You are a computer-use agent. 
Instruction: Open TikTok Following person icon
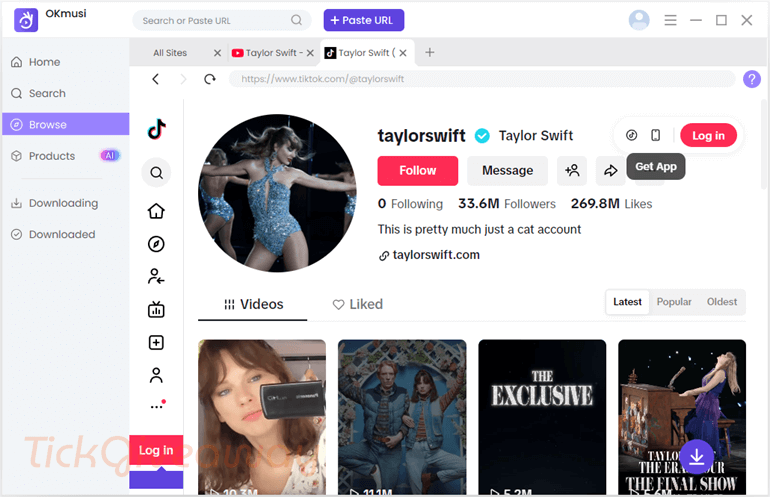click(156, 276)
